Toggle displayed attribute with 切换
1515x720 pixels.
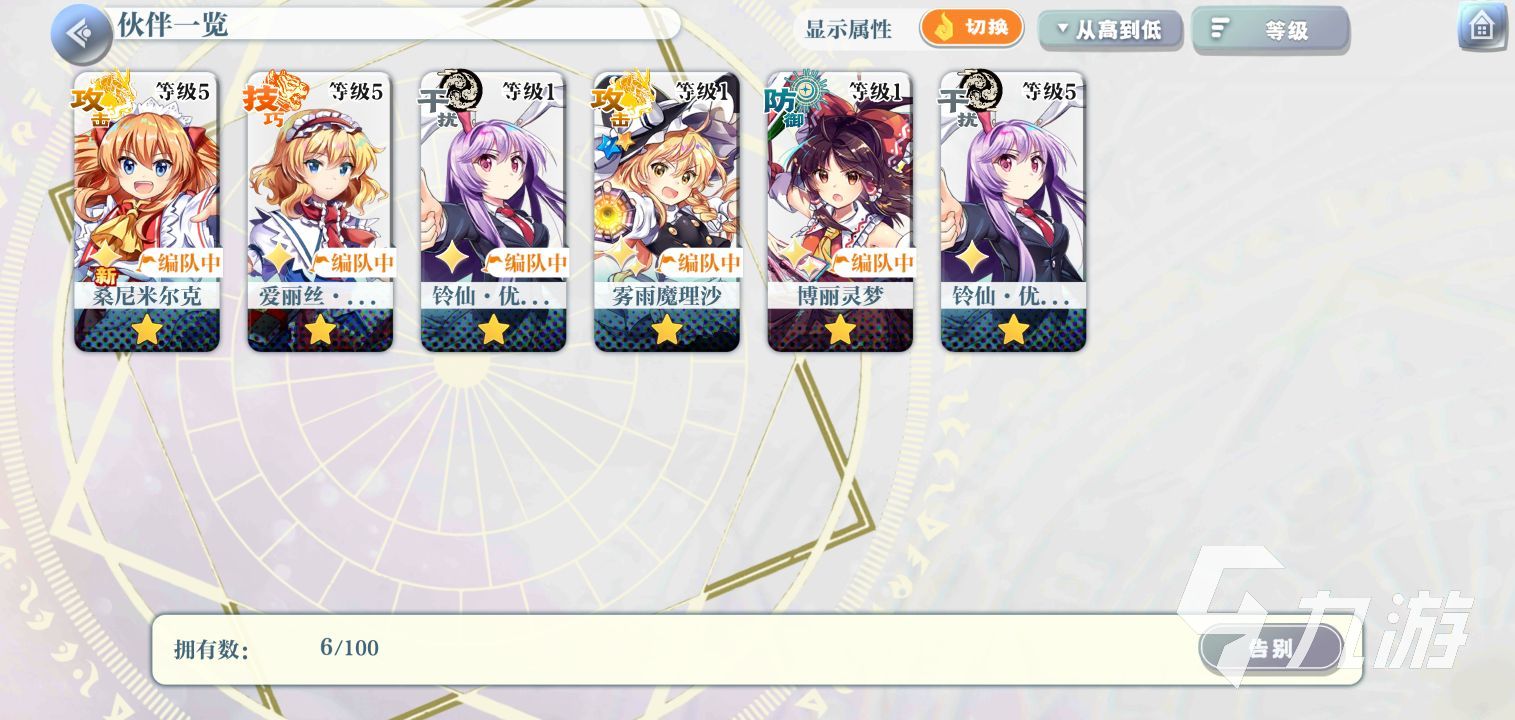click(972, 27)
